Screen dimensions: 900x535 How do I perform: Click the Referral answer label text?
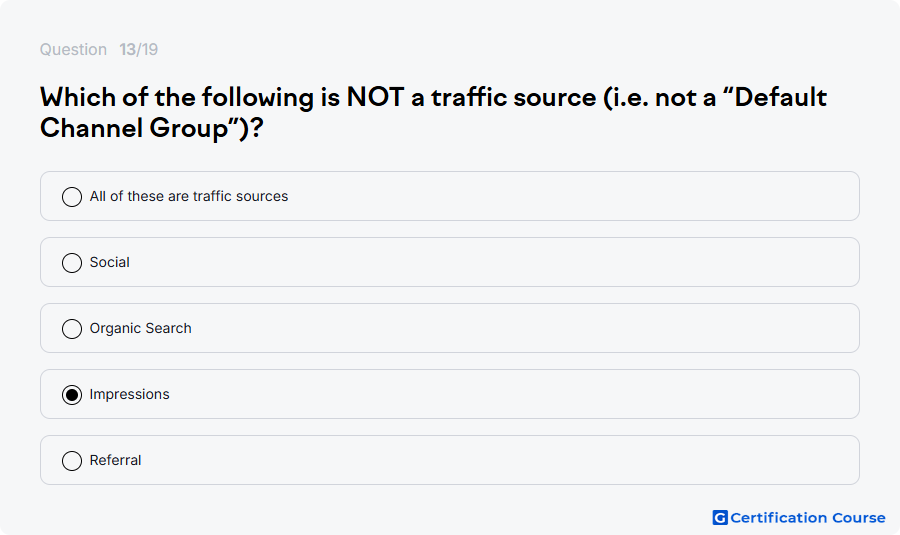click(x=115, y=460)
